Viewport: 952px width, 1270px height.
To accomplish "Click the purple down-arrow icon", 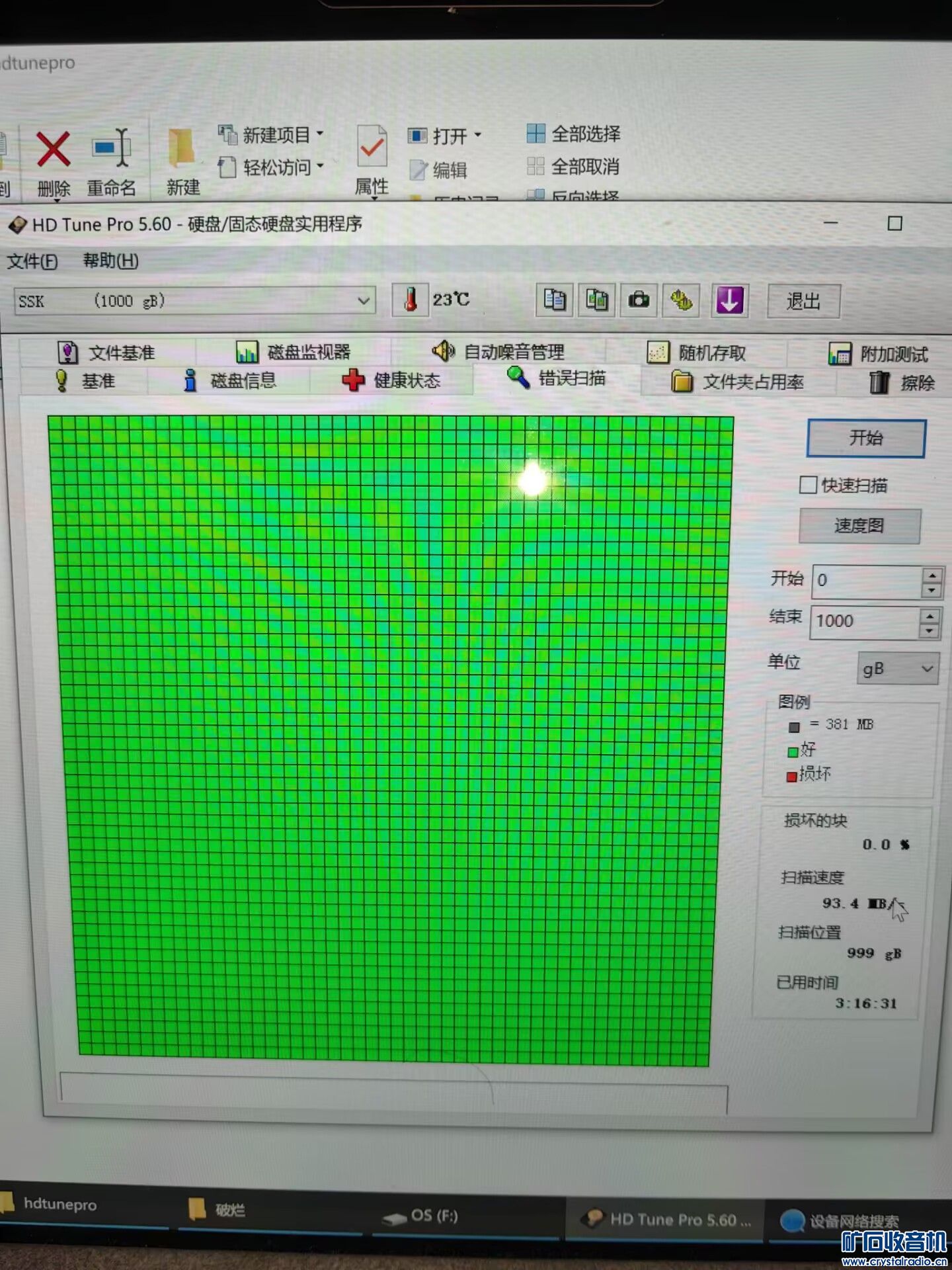I will (730, 301).
